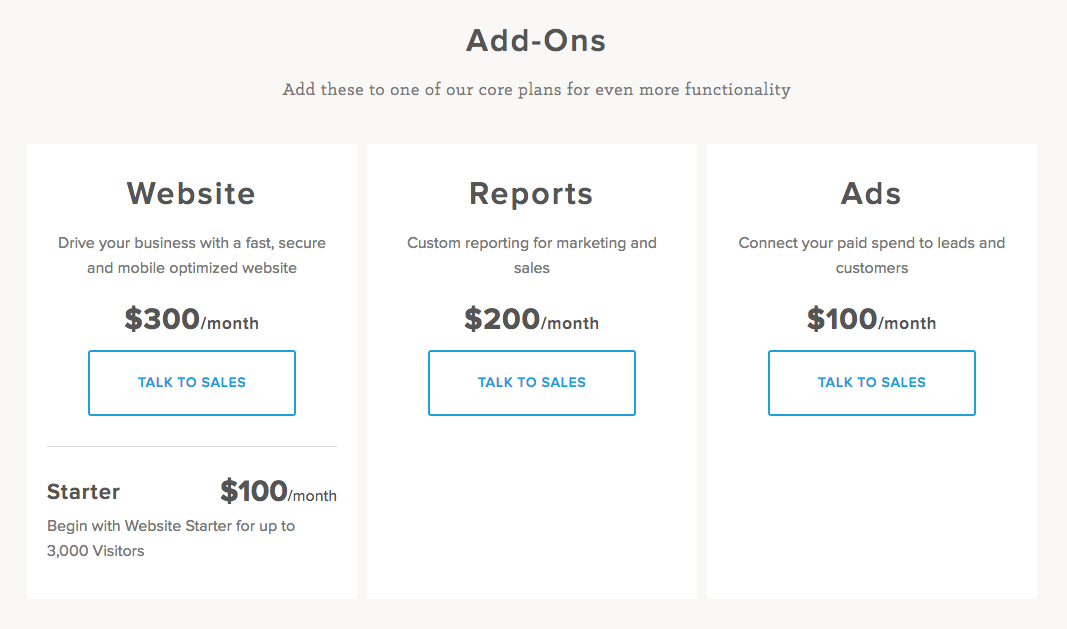Click the $200/month Reports price
The width and height of the screenshot is (1067, 629).
click(531, 319)
